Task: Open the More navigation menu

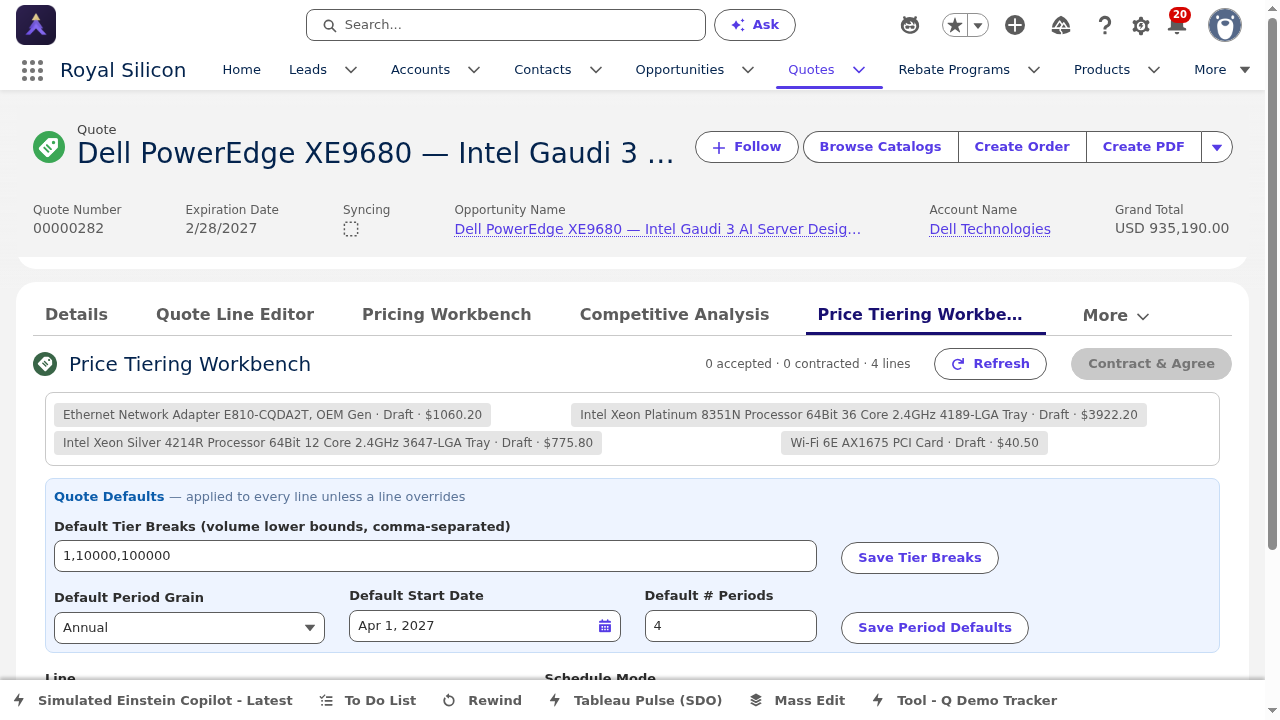Action: (x=1222, y=70)
